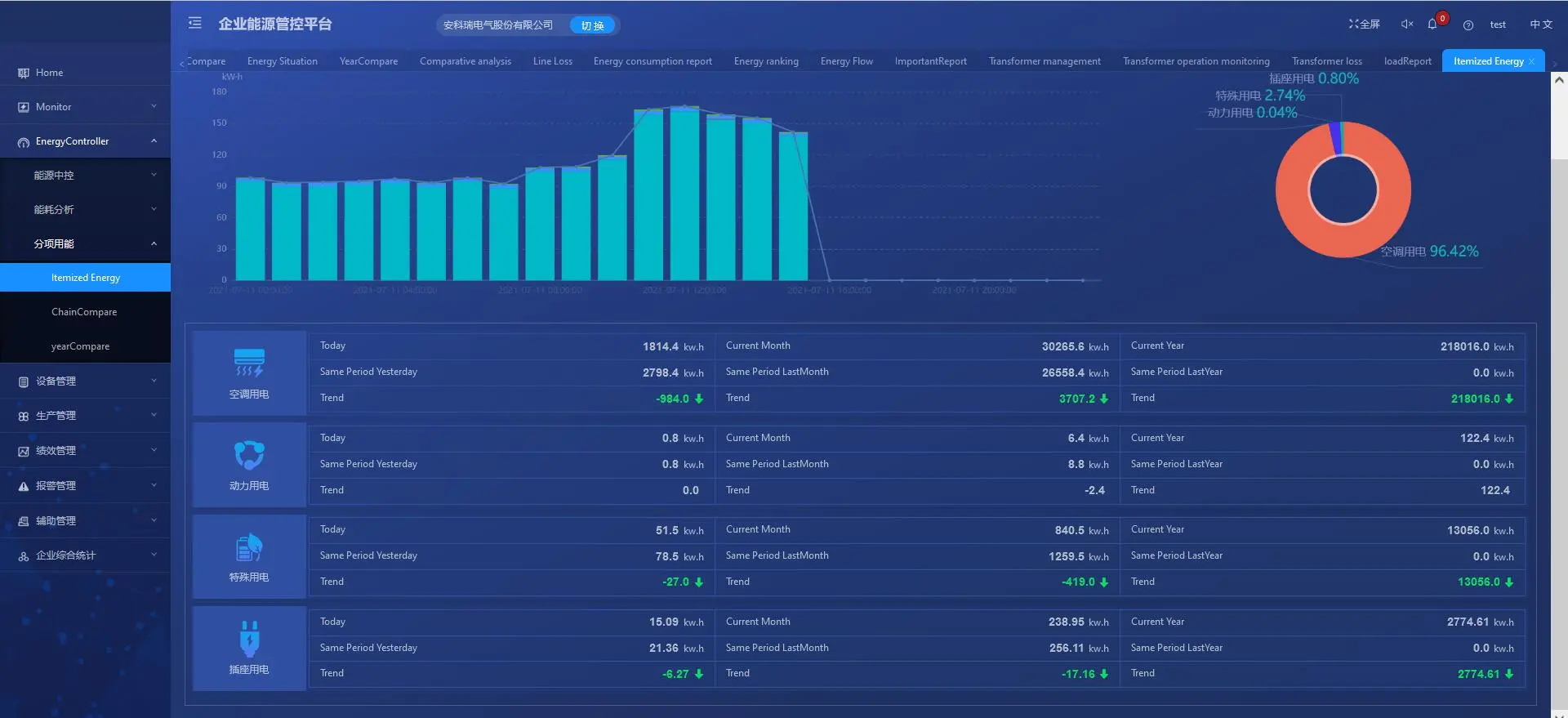Enter fullscreen with 全屏 icon

click(x=1364, y=25)
